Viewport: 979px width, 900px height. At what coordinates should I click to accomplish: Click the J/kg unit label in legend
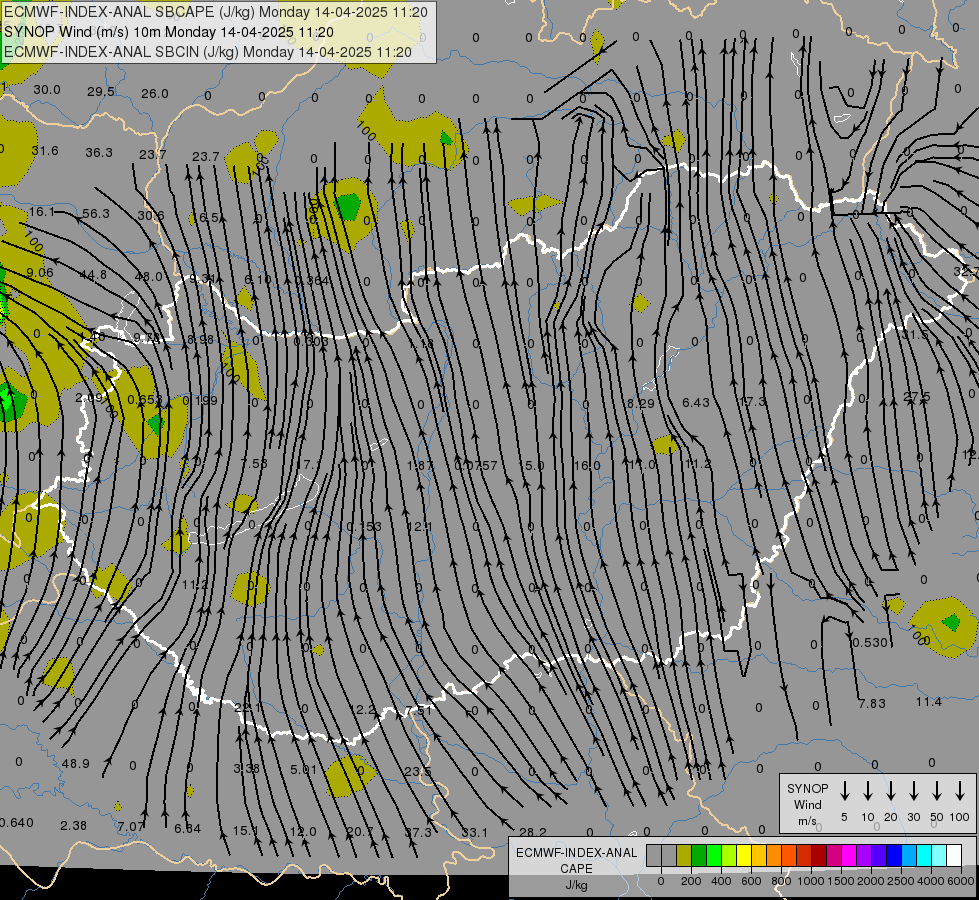[x=576, y=885]
